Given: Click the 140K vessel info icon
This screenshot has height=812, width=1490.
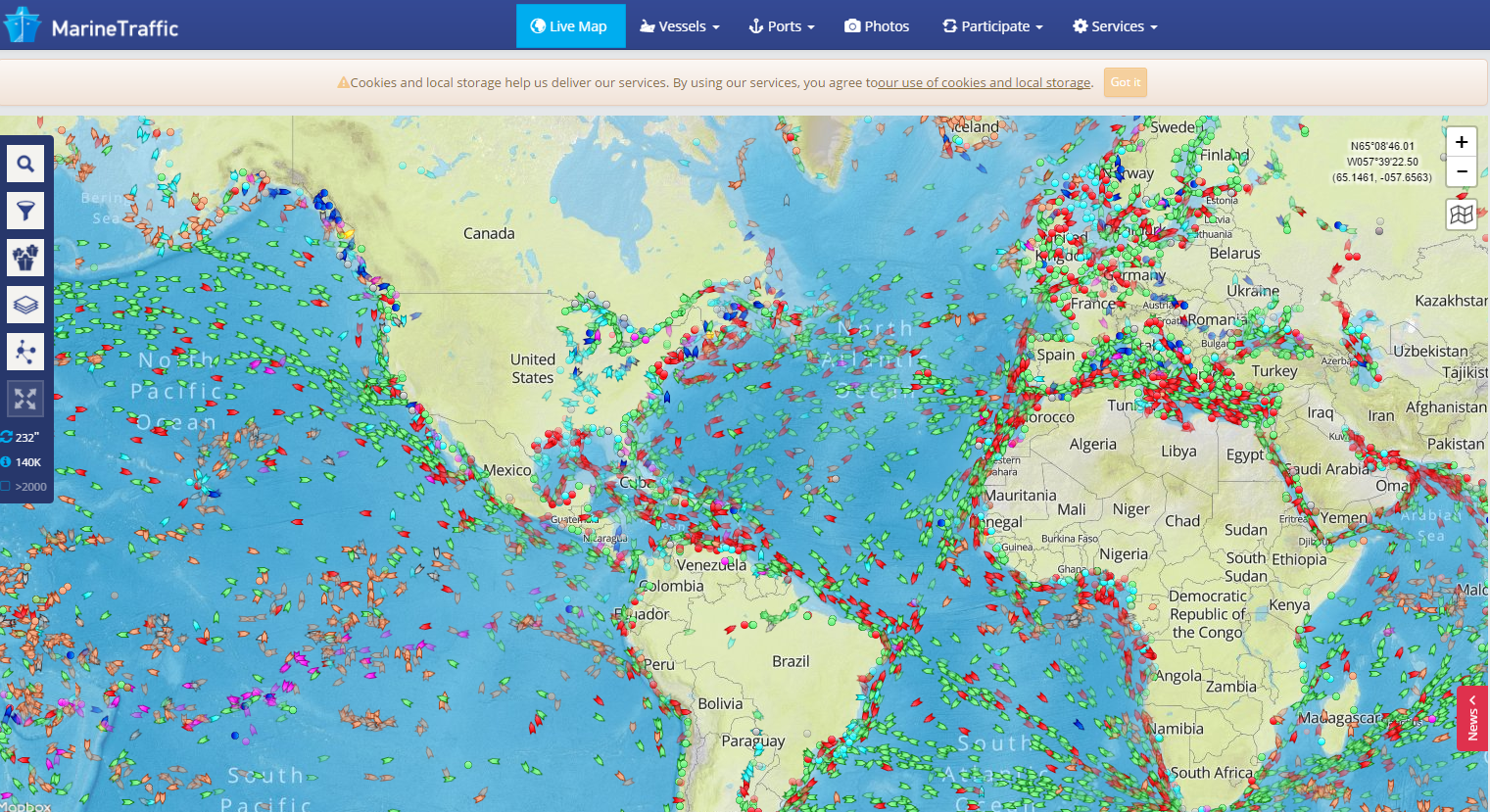Looking at the screenshot, I should click(x=6, y=461).
